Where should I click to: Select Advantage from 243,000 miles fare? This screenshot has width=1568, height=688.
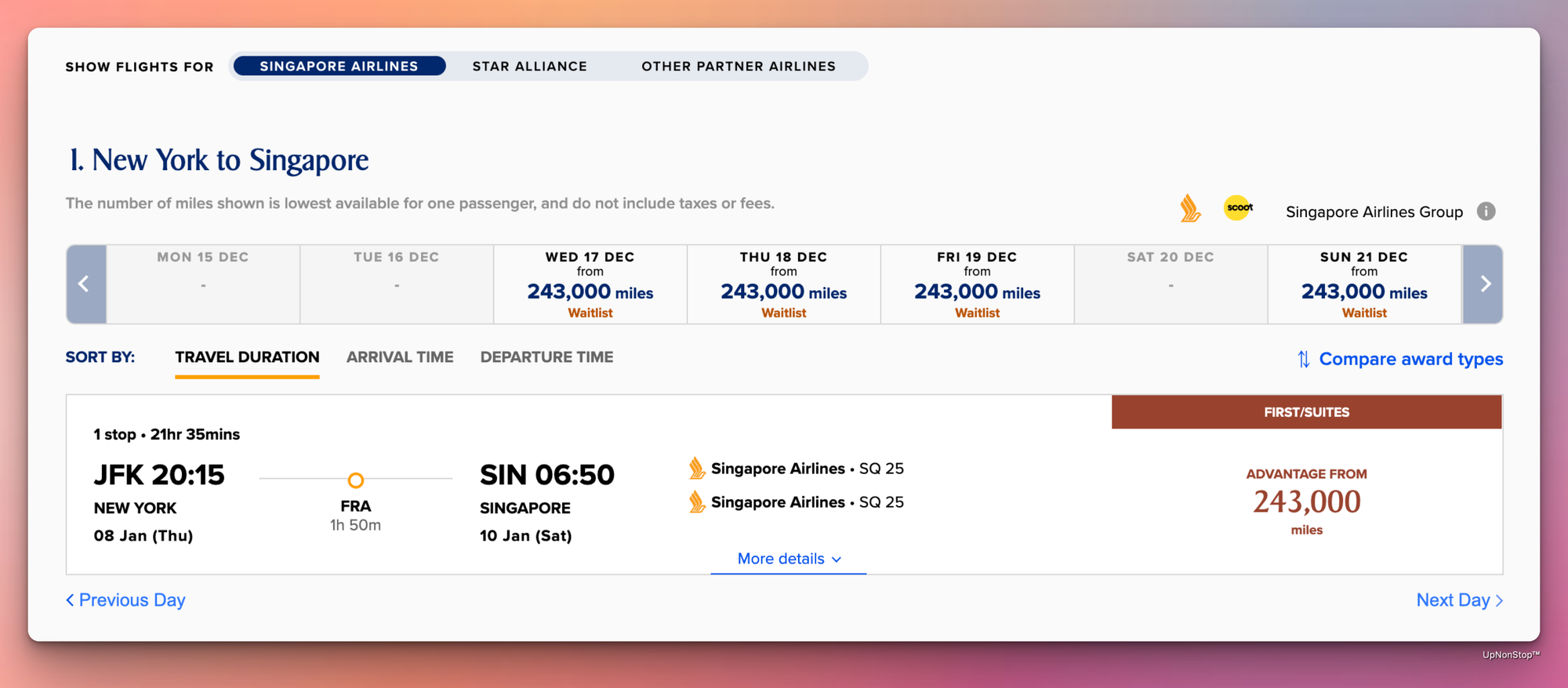pos(1306,502)
